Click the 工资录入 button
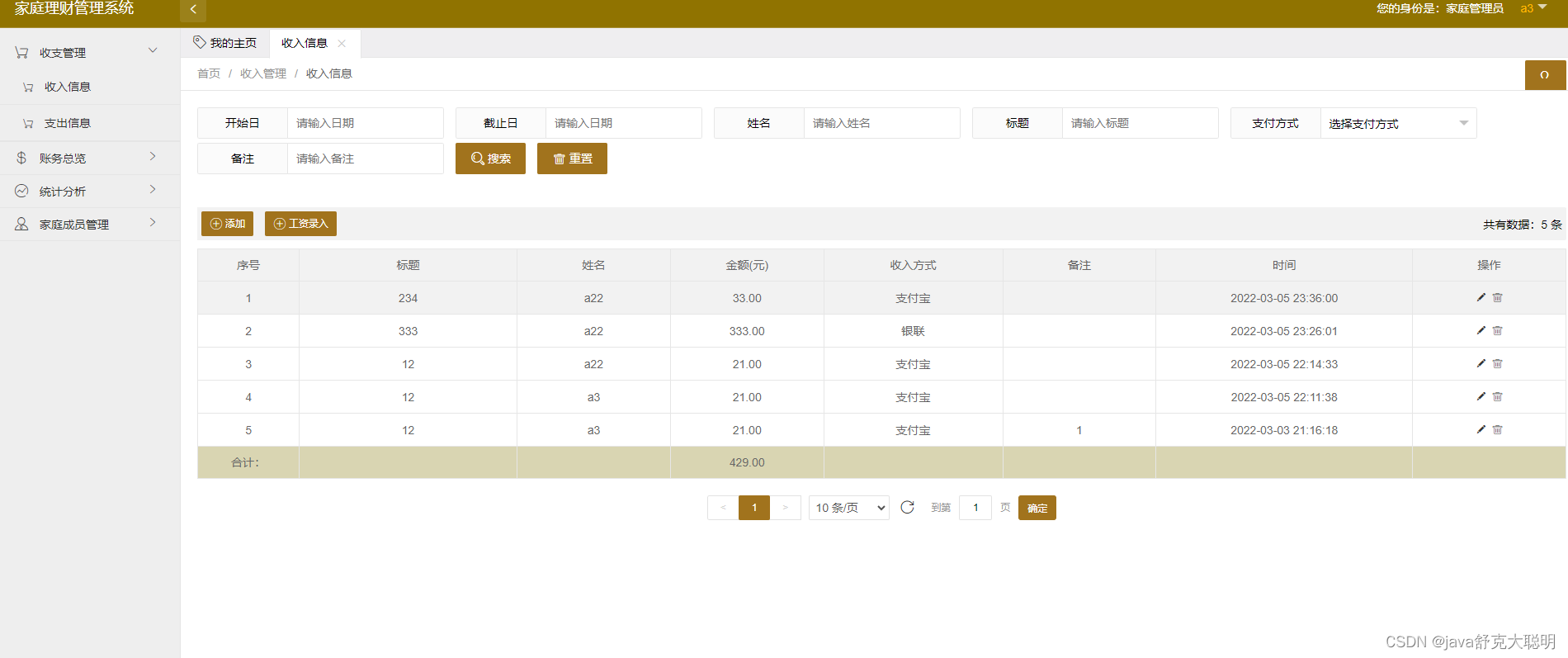This screenshot has height=658, width=1568. click(x=300, y=224)
